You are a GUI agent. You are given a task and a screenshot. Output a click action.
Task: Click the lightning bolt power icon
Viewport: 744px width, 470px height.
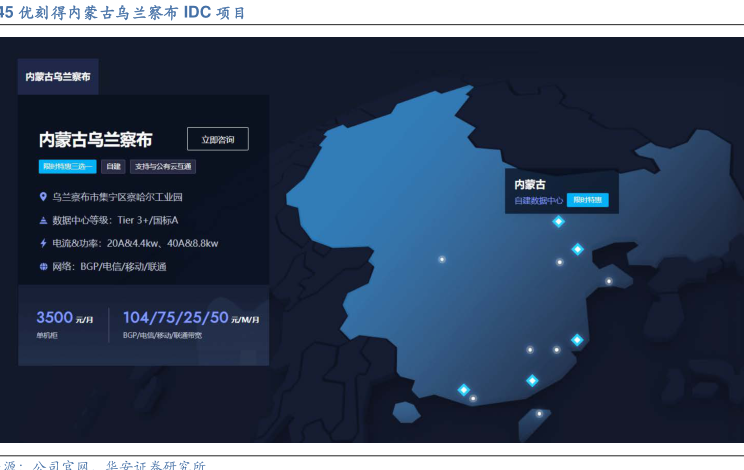(x=43, y=243)
